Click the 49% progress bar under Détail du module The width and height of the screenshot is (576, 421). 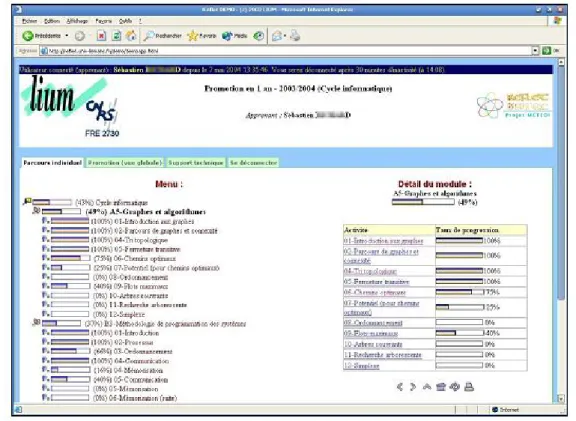(x=423, y=202)
